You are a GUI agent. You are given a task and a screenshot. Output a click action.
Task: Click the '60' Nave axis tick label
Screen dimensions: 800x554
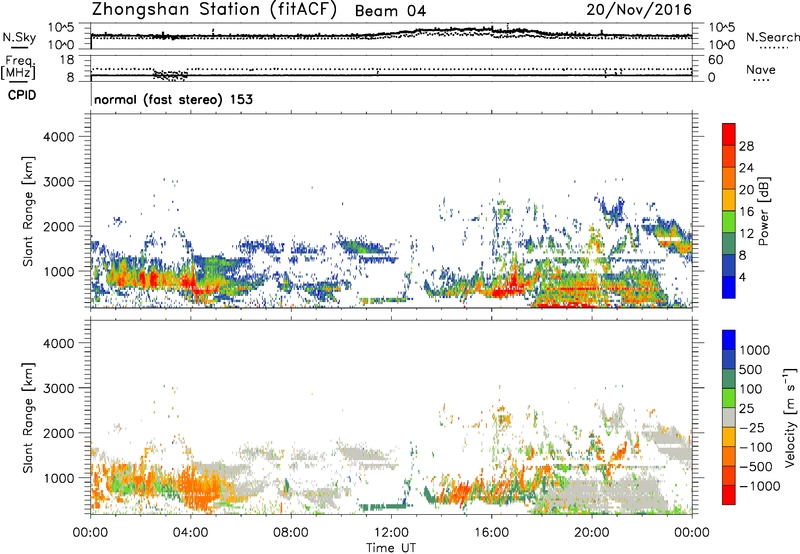tap(715, 60)
